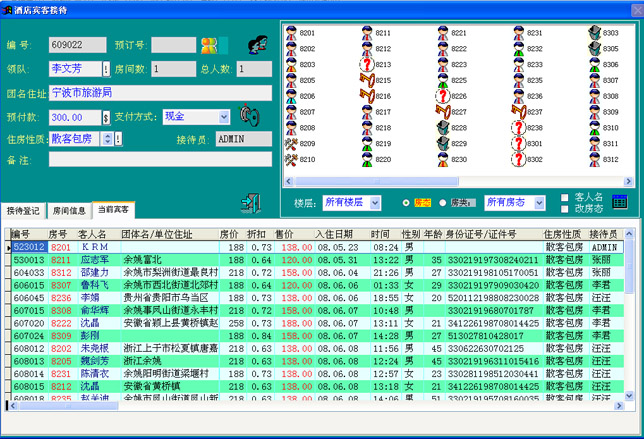Open the calendar grid icon
Screen dimensions: 644x439
(619, 202)
